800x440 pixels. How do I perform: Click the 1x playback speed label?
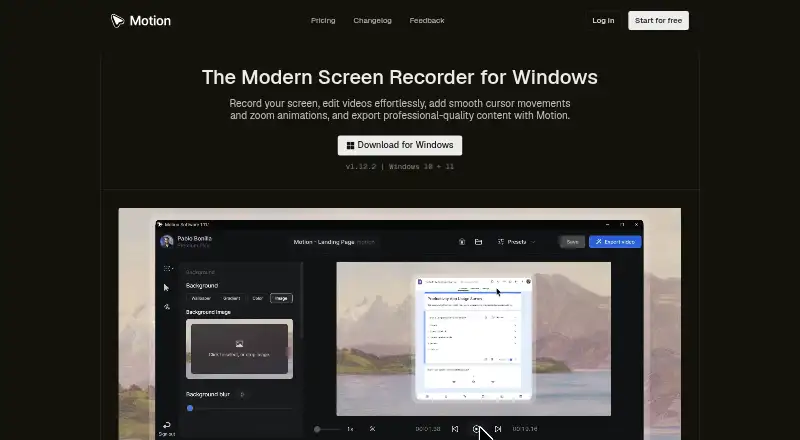350,429
